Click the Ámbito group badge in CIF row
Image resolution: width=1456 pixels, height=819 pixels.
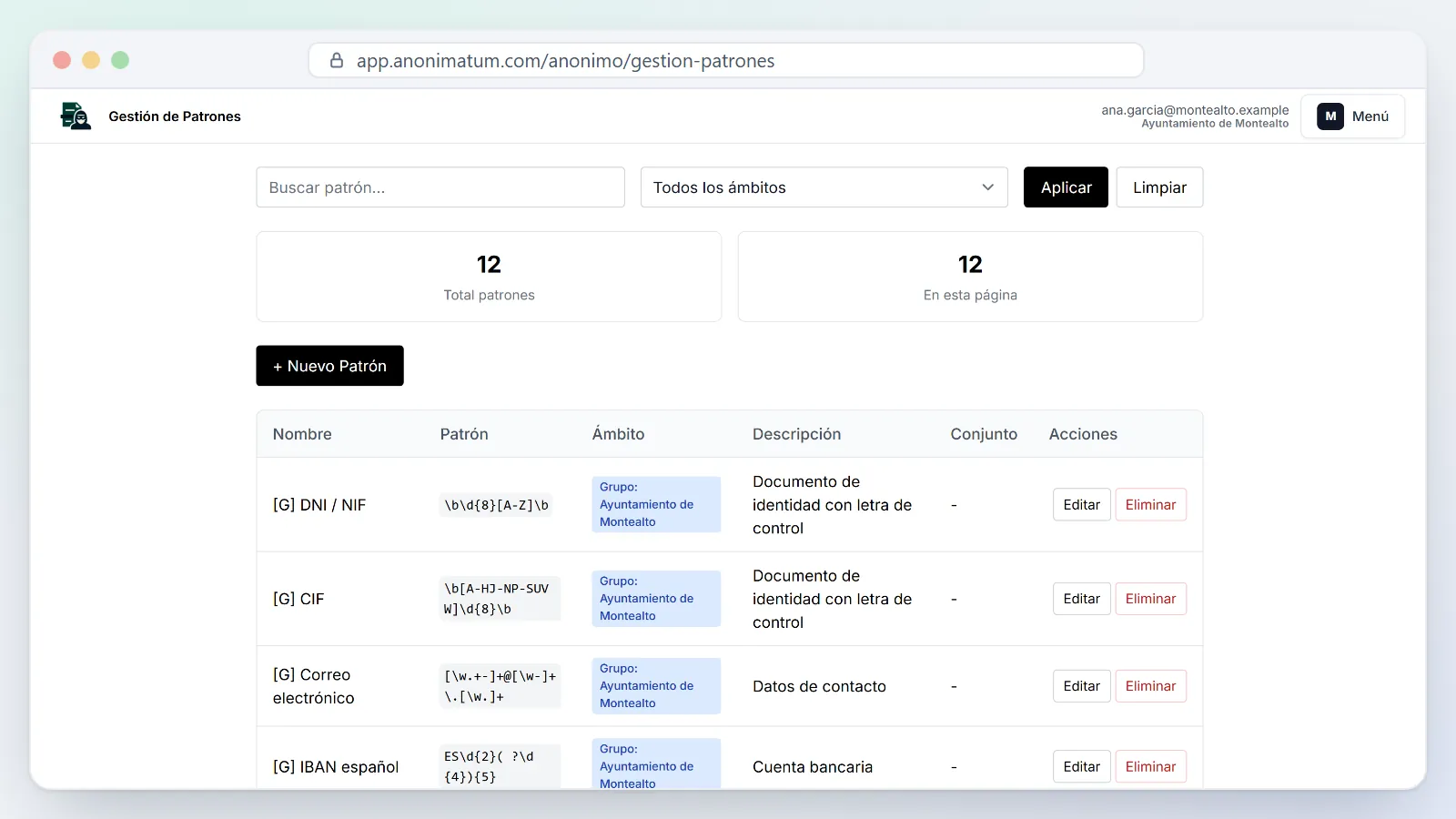click(x=656, y=599)
